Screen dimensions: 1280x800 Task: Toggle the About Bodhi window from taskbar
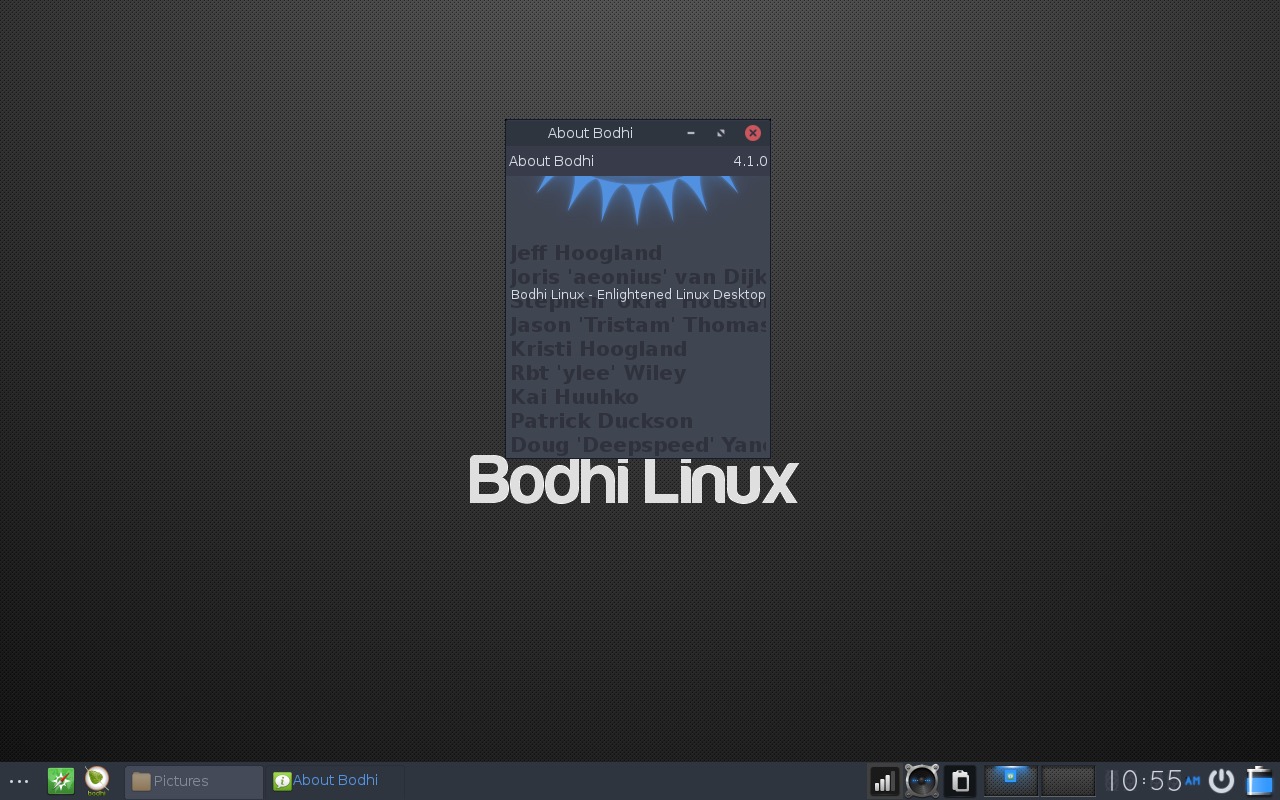click(335, 780)
